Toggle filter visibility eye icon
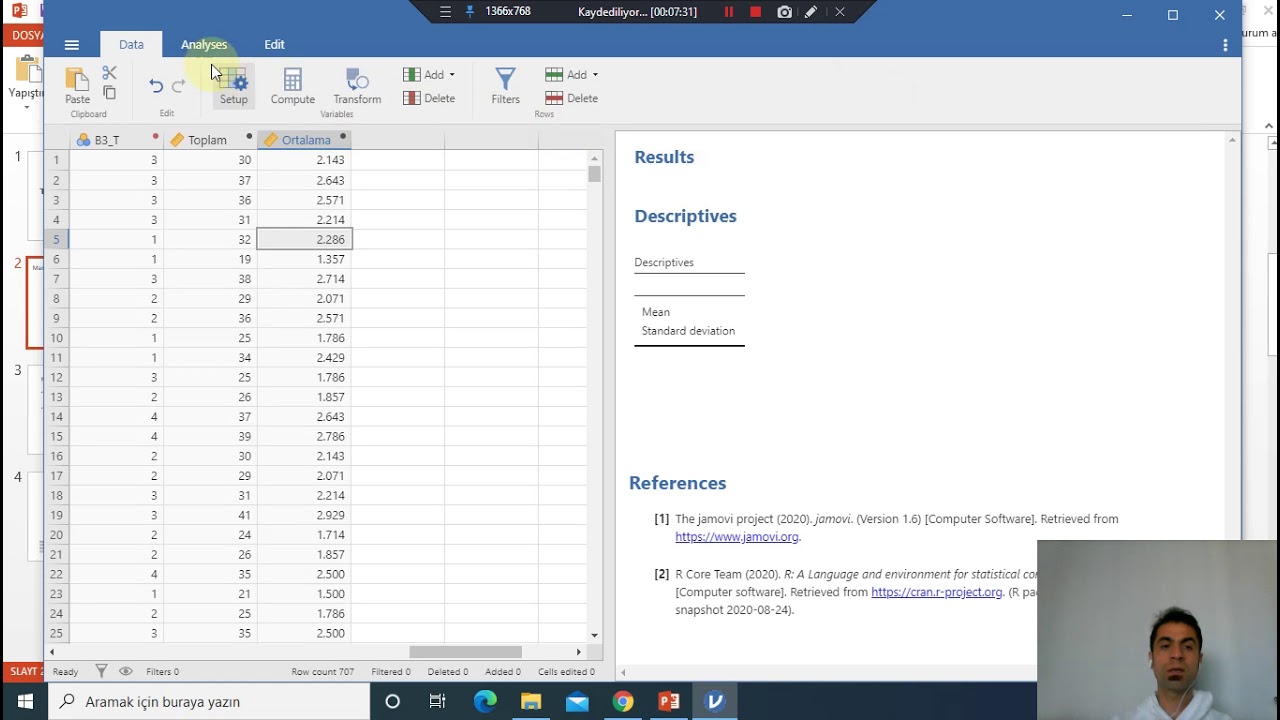Screen dimensions: 1280x720 coord(125,671)
